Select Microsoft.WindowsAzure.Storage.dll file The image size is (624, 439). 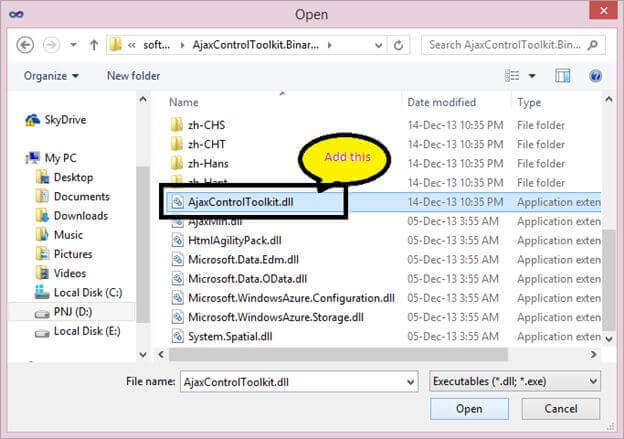tap(276, 317)
